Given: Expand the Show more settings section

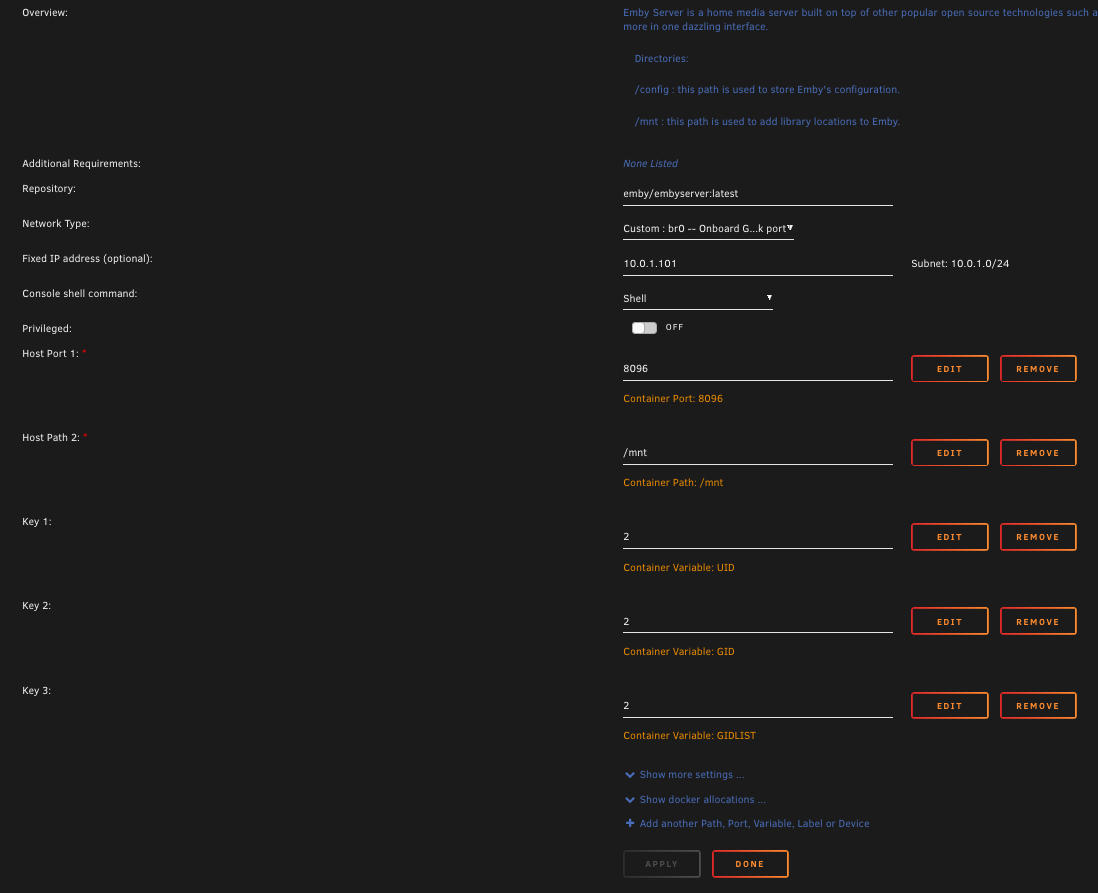Looking at the screenshot, I should pyautogui.click(x=690, y=774).
